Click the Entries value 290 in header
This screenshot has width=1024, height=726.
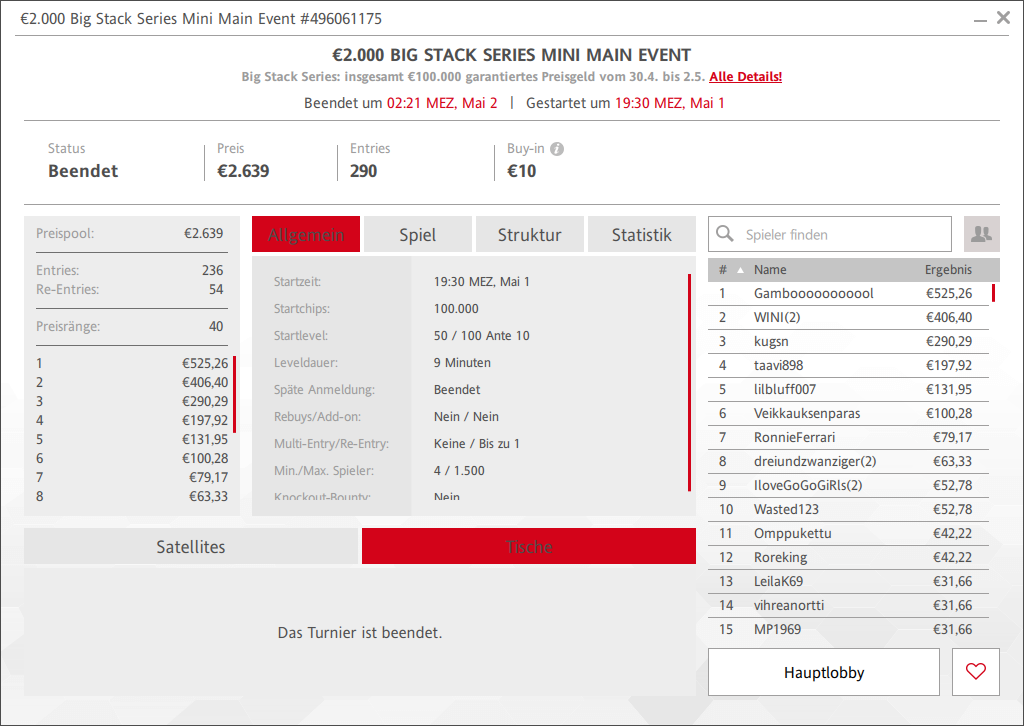(363, 171)
